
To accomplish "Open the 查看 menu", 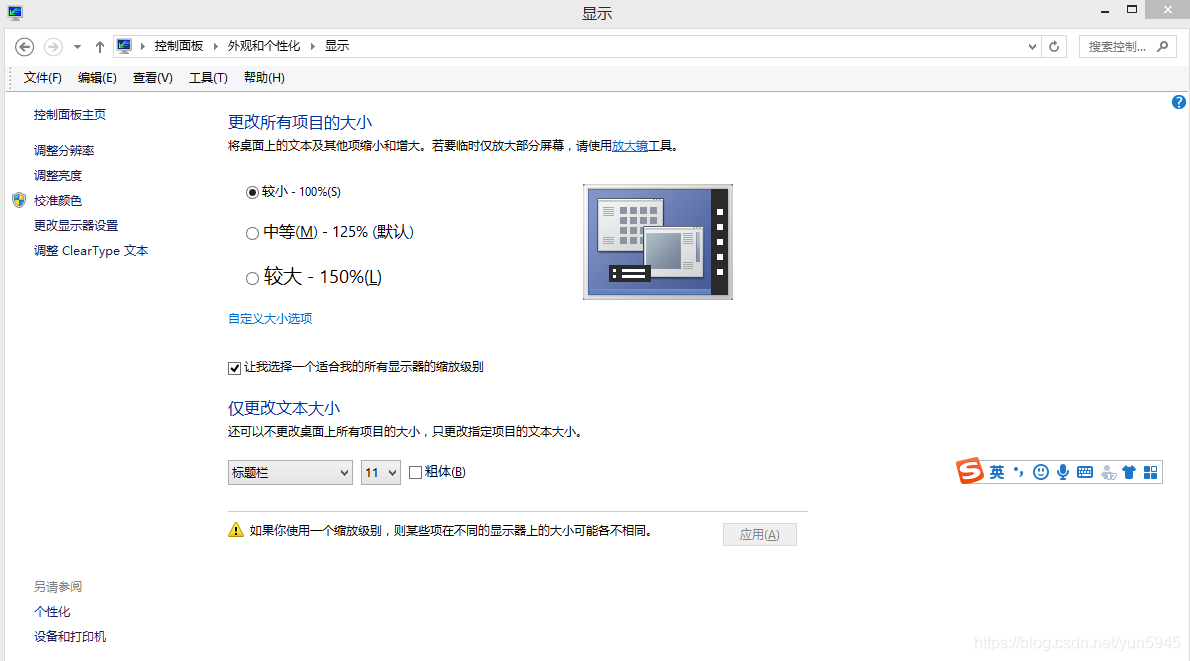I will (x=152, y=77).
